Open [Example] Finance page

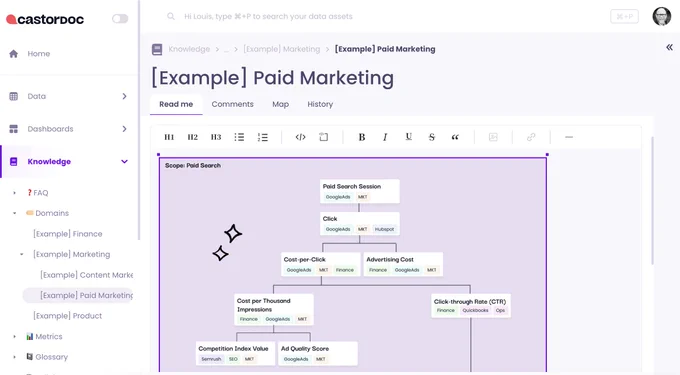tap(68, 234)
